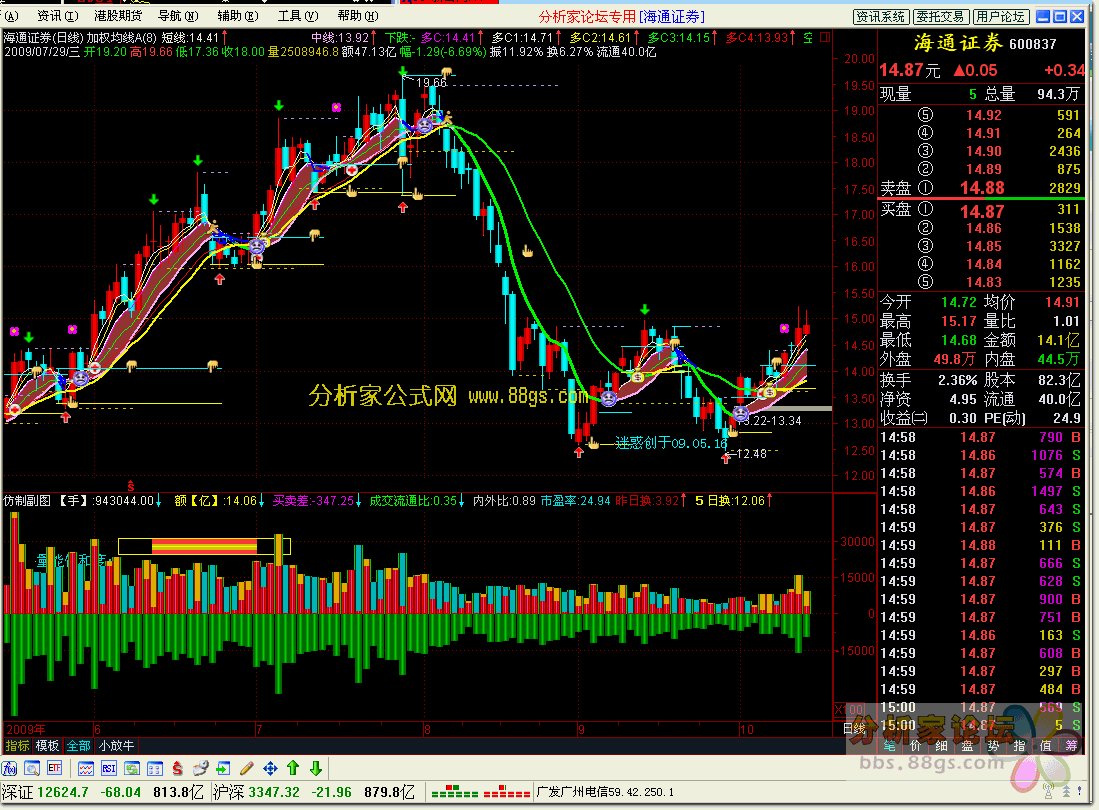Click the red square icon at chart top-right
The width and height of the screenshot is (1099, 810).
(x=825, y=37)
